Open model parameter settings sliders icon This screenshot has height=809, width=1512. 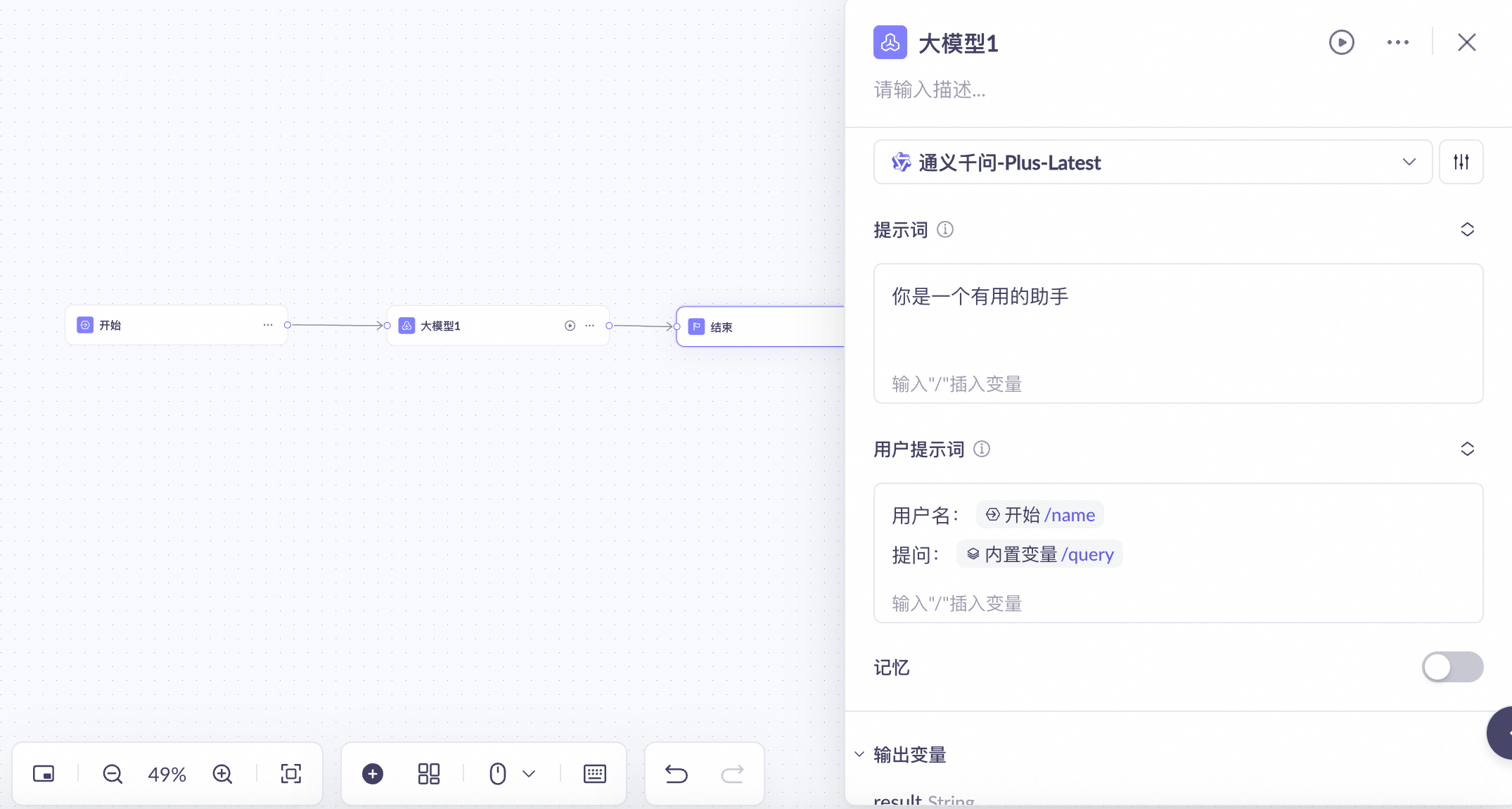[1461, 162]
